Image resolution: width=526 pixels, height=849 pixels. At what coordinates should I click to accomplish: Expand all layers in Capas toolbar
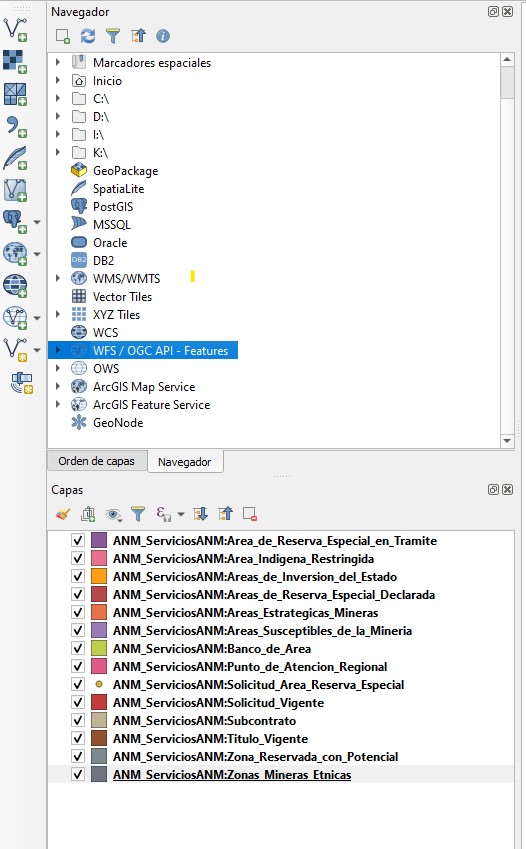(200, 514)
